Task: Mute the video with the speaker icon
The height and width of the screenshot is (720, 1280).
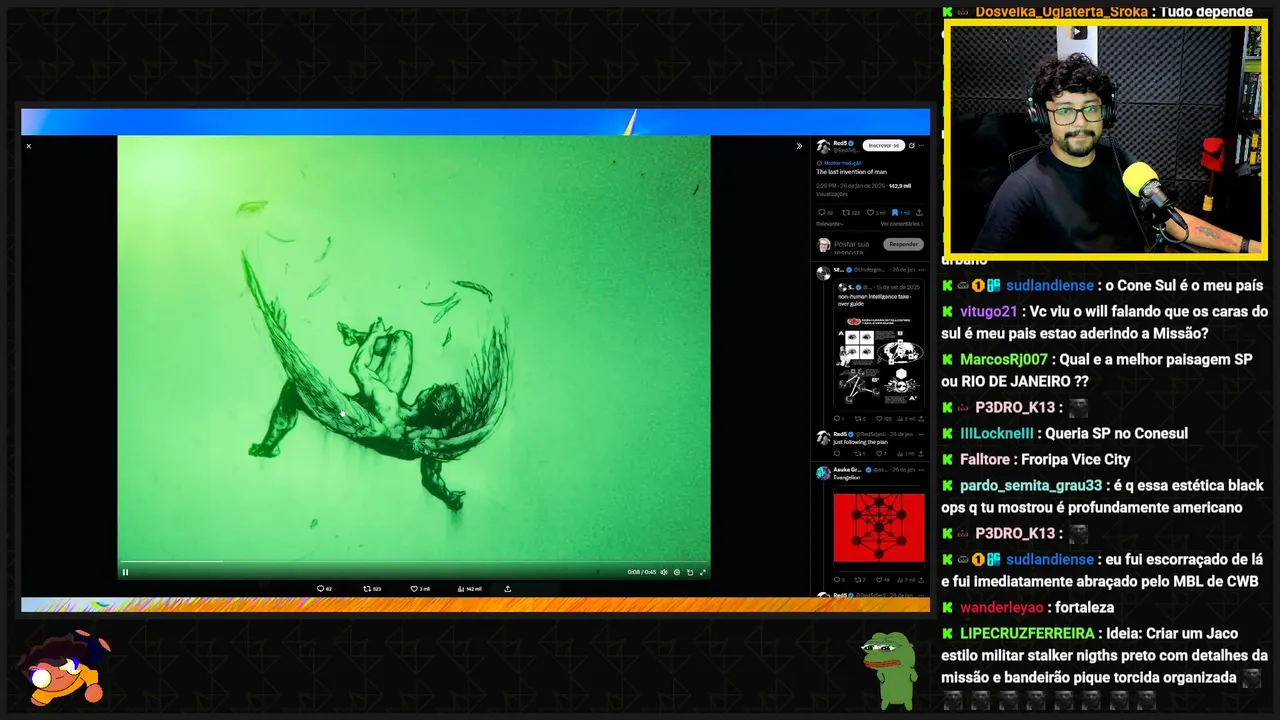Action: [663, 572]
